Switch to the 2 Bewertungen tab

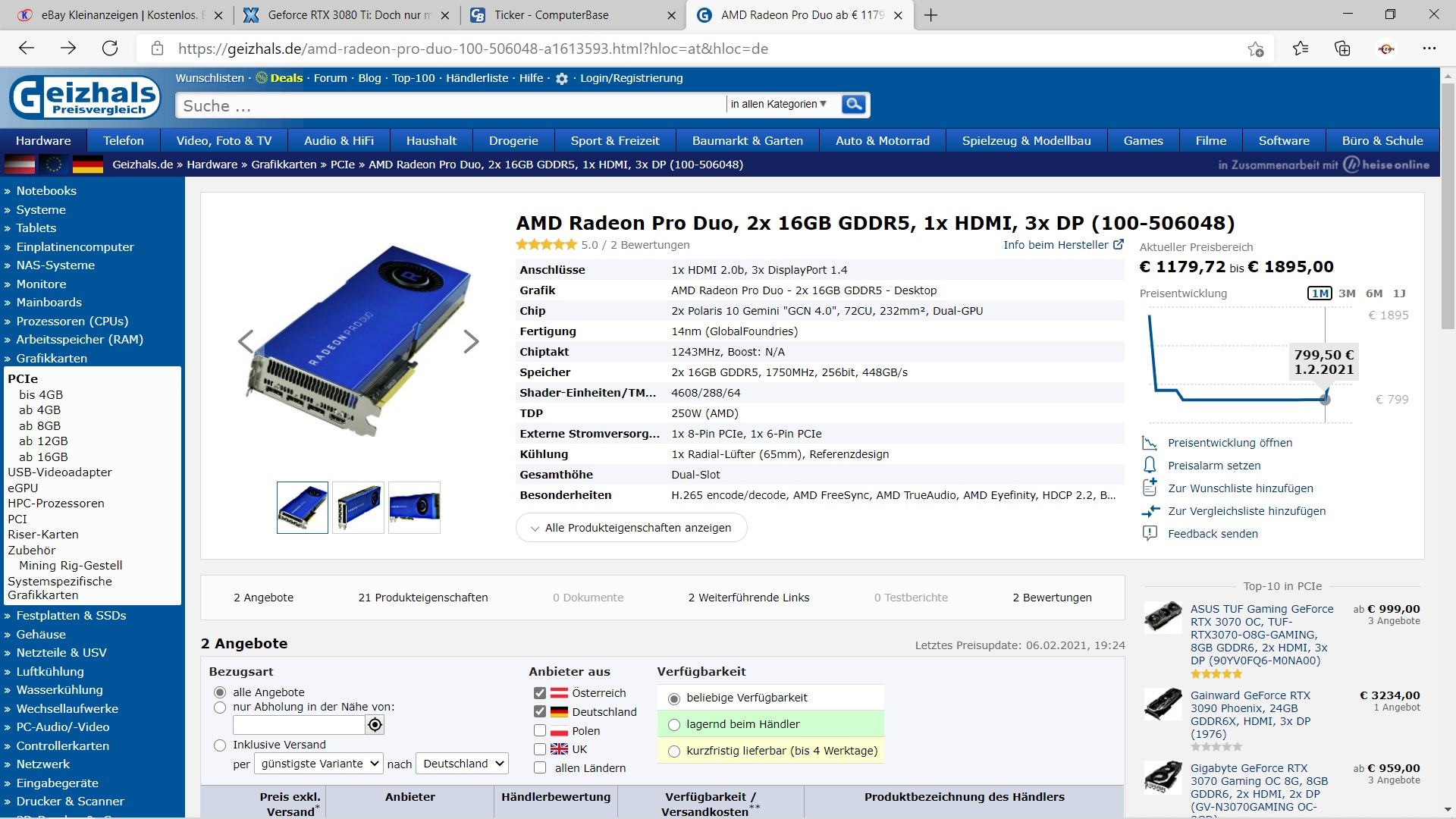click(x=1052, y=598)
